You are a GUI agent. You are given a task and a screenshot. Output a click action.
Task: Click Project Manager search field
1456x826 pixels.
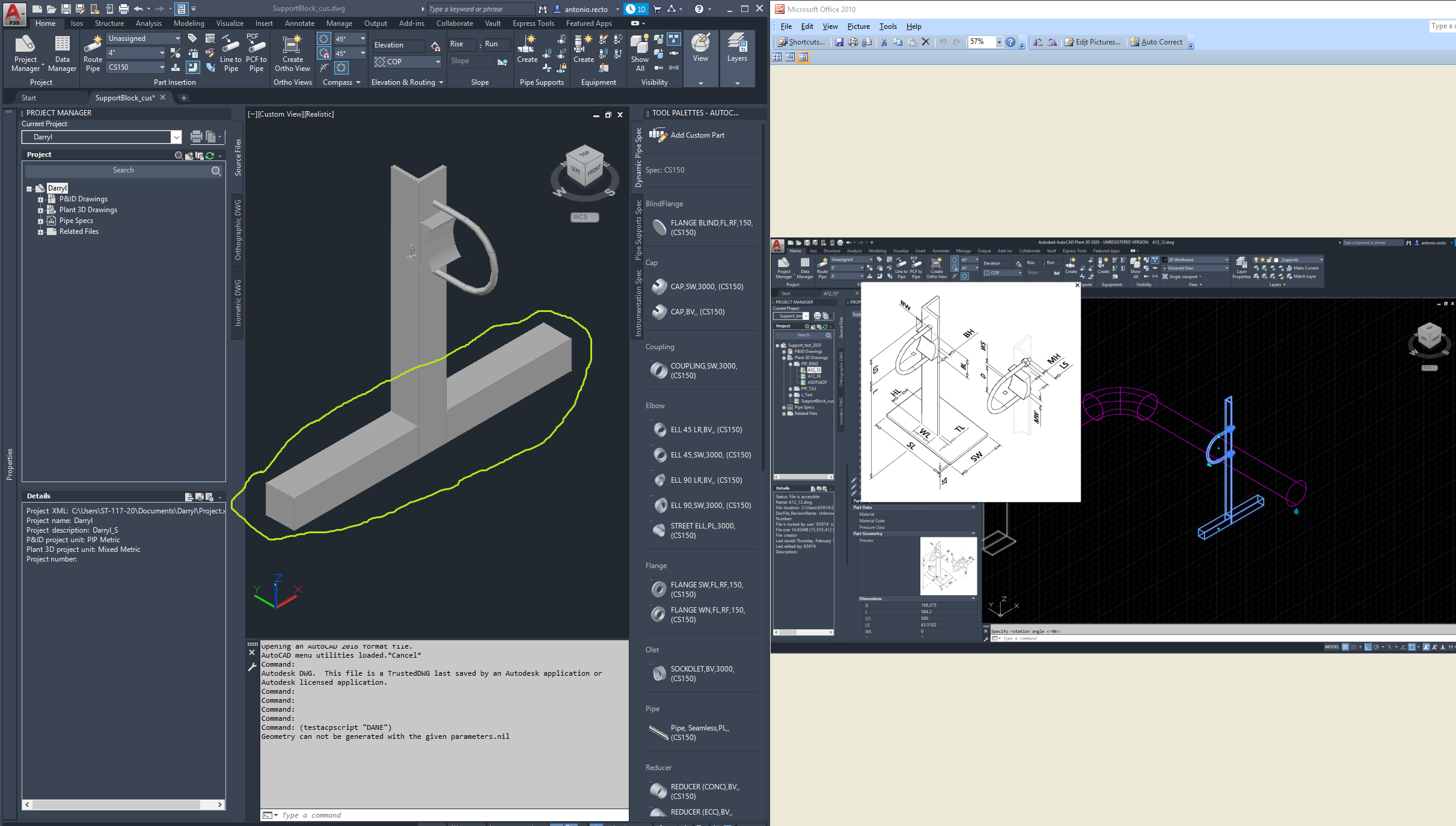tap(123, 171)
